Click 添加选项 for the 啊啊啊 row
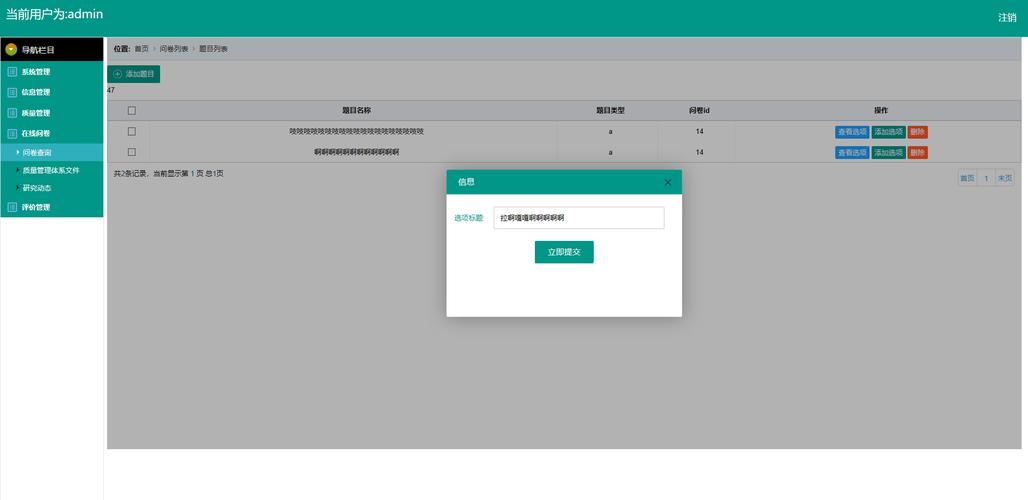Screen dimensions: 1028x500 click(x=888, y=153)
